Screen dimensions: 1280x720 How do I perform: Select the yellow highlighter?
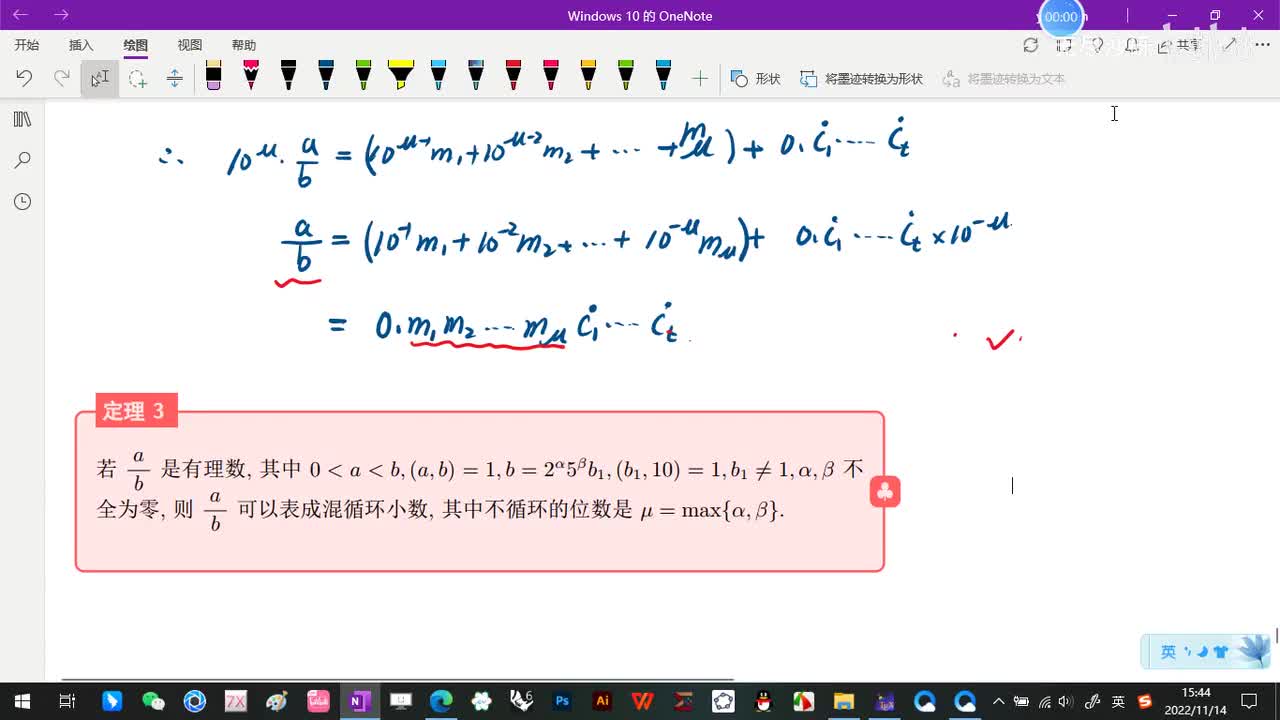(400, 76)
